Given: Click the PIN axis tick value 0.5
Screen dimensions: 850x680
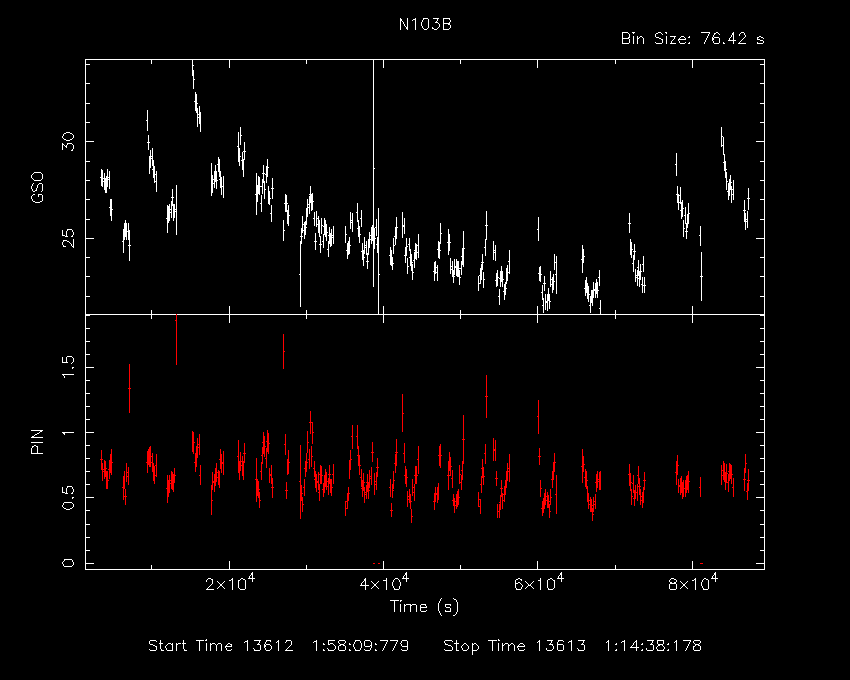Looking at the screenshot, I should tap(68, 497).
